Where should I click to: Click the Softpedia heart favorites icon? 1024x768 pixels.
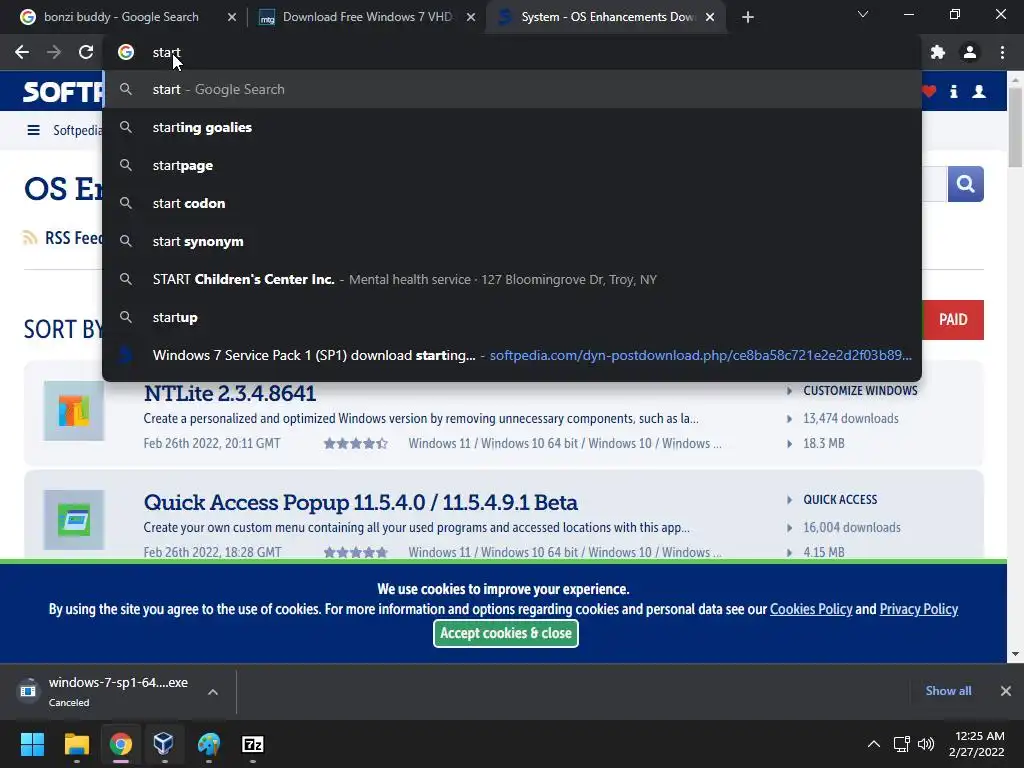(x=930, y=91)
